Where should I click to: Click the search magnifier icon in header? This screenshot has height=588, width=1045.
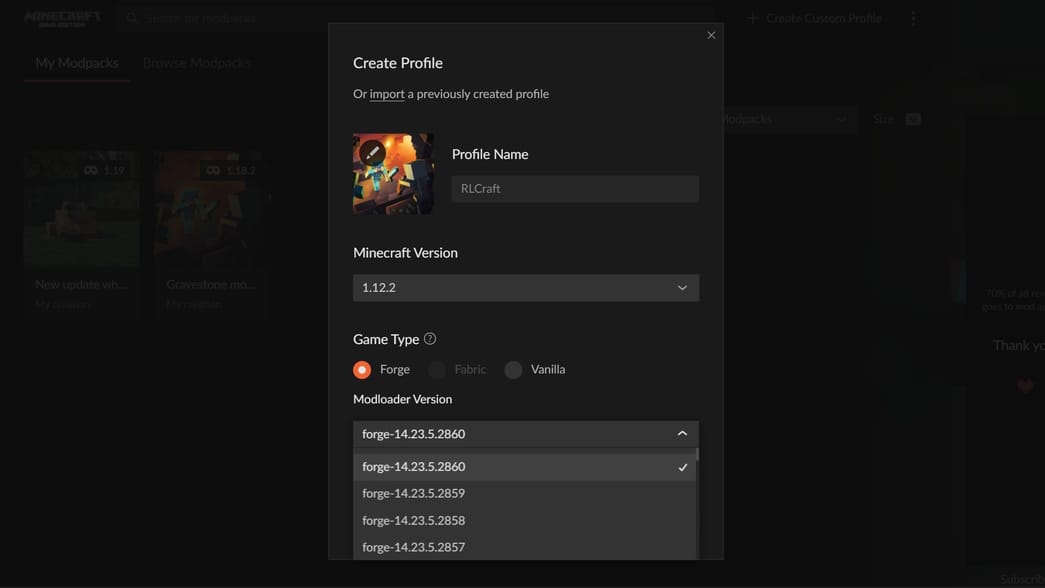point(132,18)
